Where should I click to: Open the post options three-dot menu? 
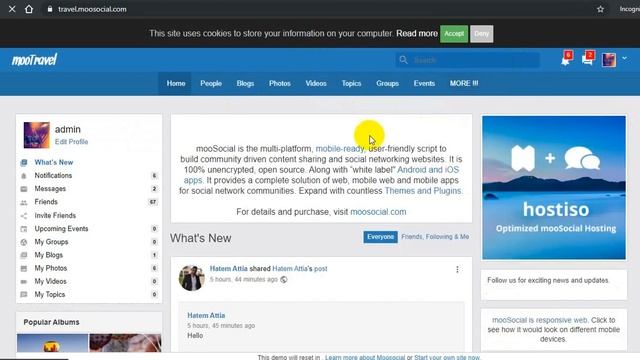click(x=457, y=269)
